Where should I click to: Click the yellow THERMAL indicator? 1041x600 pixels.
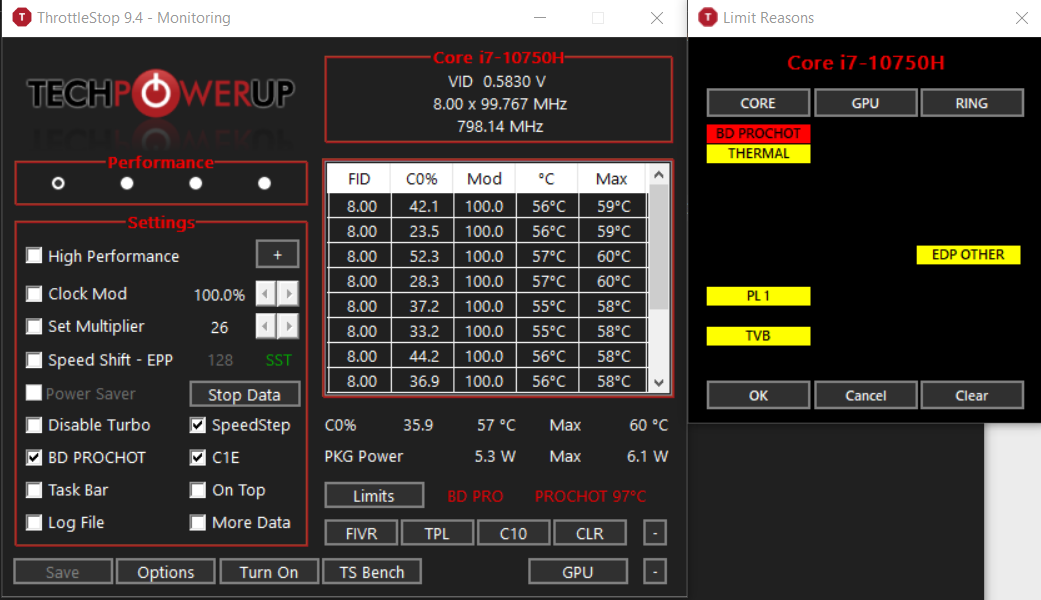(758, 153)
